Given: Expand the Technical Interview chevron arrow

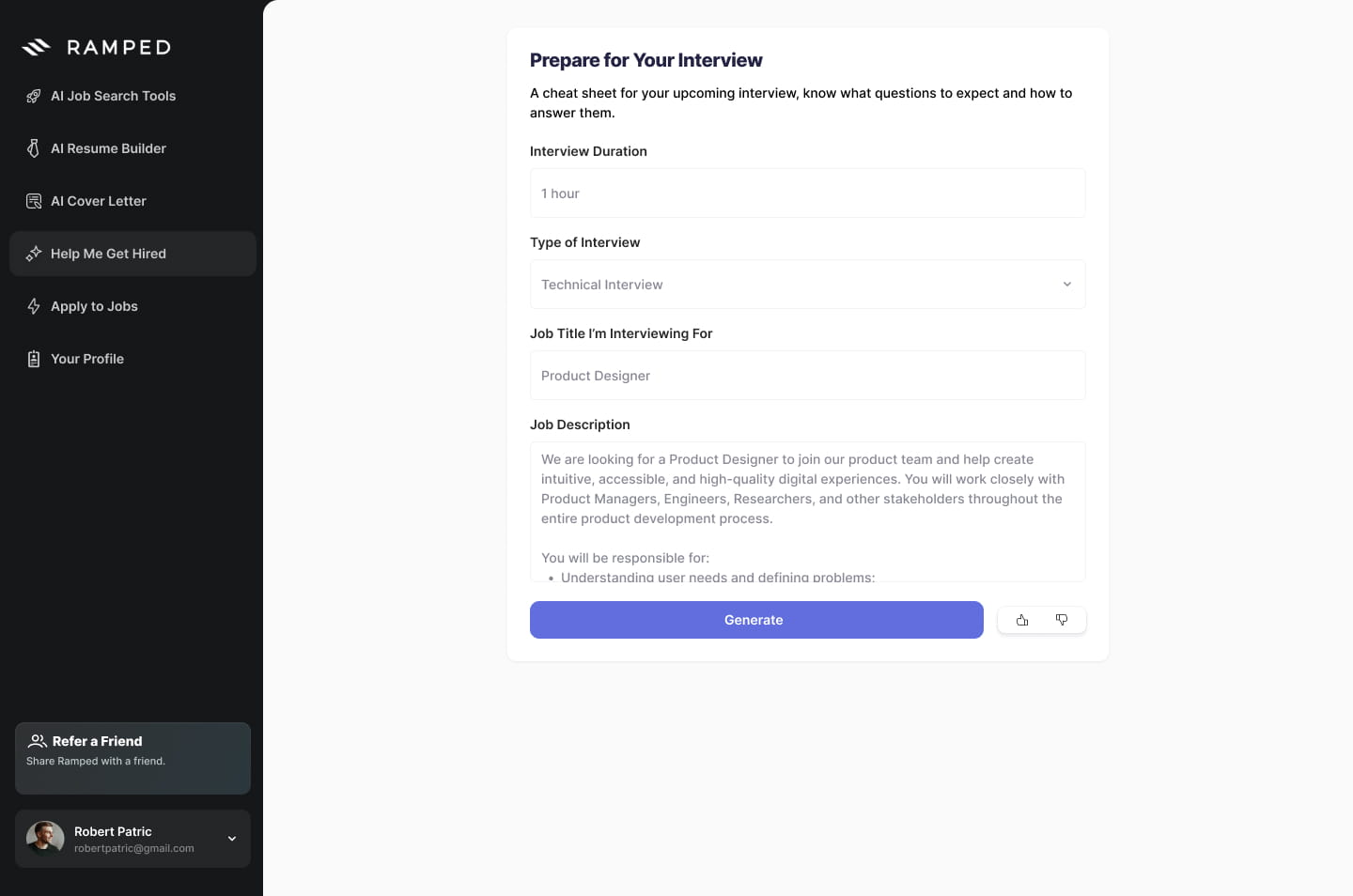Looking at the screenshot, I should coord(1067,285).
